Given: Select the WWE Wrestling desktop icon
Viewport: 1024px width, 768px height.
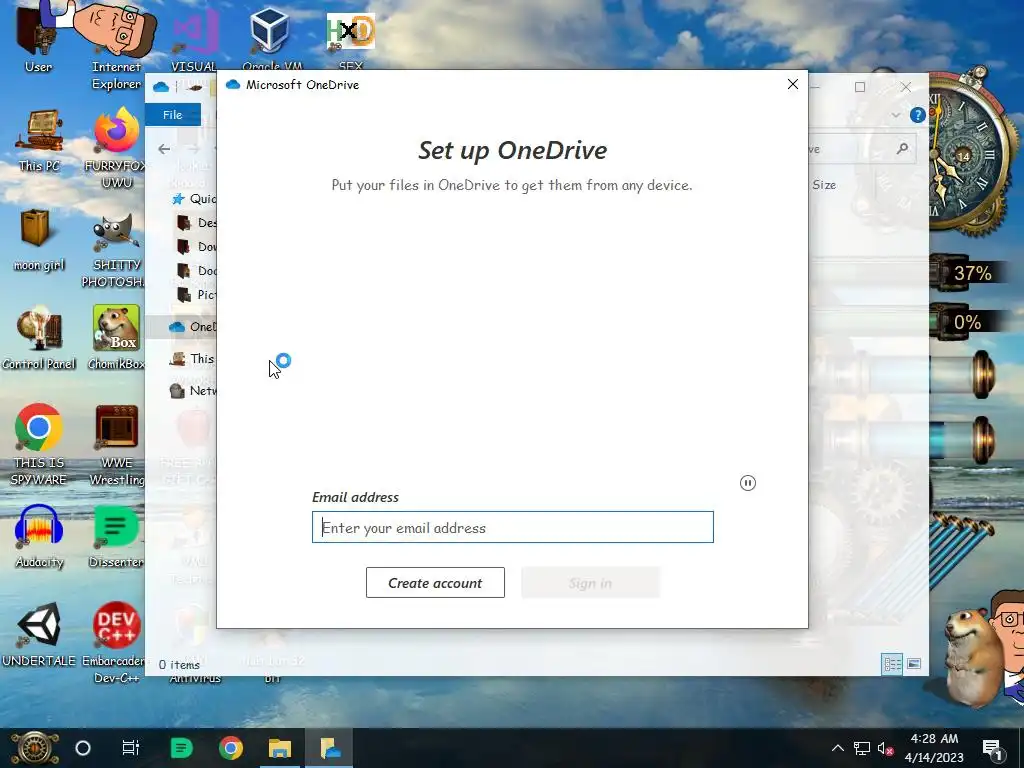Looking at the screenshot, I should point(116,444).
